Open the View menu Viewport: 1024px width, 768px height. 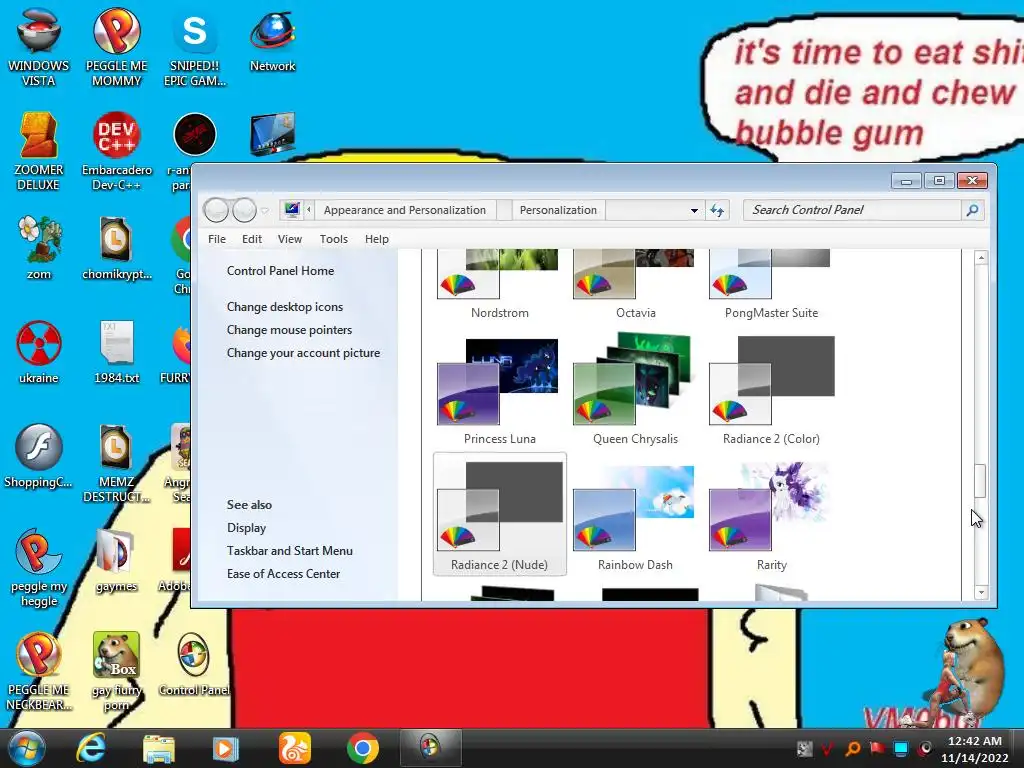(289, 239)
